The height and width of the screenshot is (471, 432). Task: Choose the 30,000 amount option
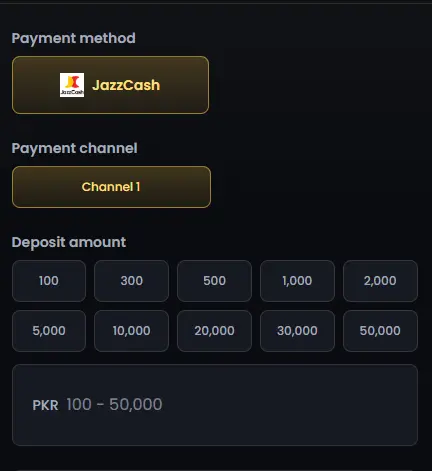(297, 331)
